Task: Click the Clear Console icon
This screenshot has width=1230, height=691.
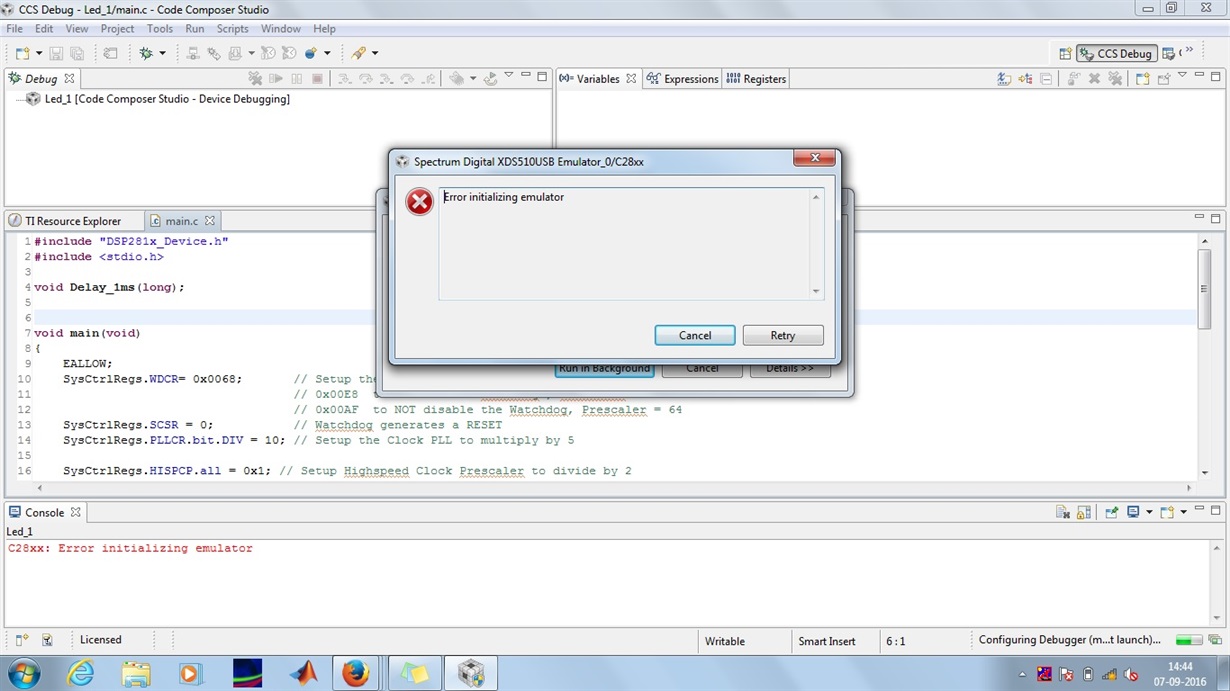Action: [1062, 512]
